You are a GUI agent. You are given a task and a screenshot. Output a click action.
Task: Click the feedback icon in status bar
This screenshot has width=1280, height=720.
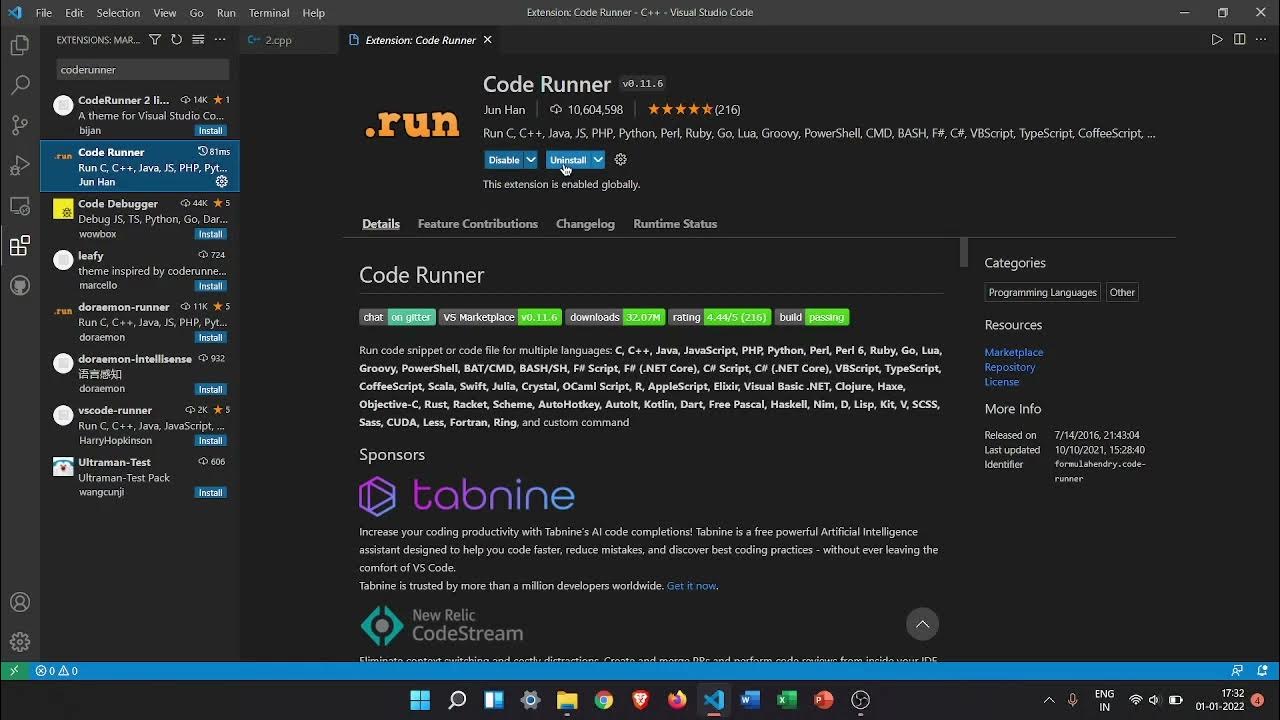1237,671
